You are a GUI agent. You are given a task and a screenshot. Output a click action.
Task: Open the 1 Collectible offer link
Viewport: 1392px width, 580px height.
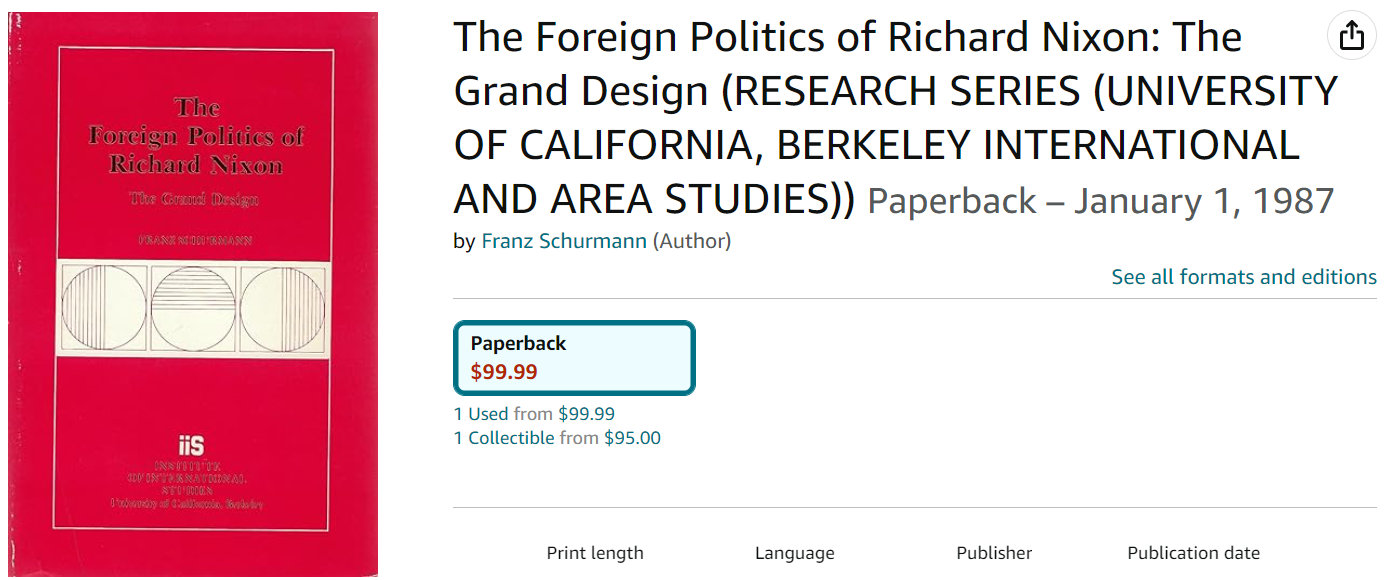pyautogui.click(x=504, y=438)
